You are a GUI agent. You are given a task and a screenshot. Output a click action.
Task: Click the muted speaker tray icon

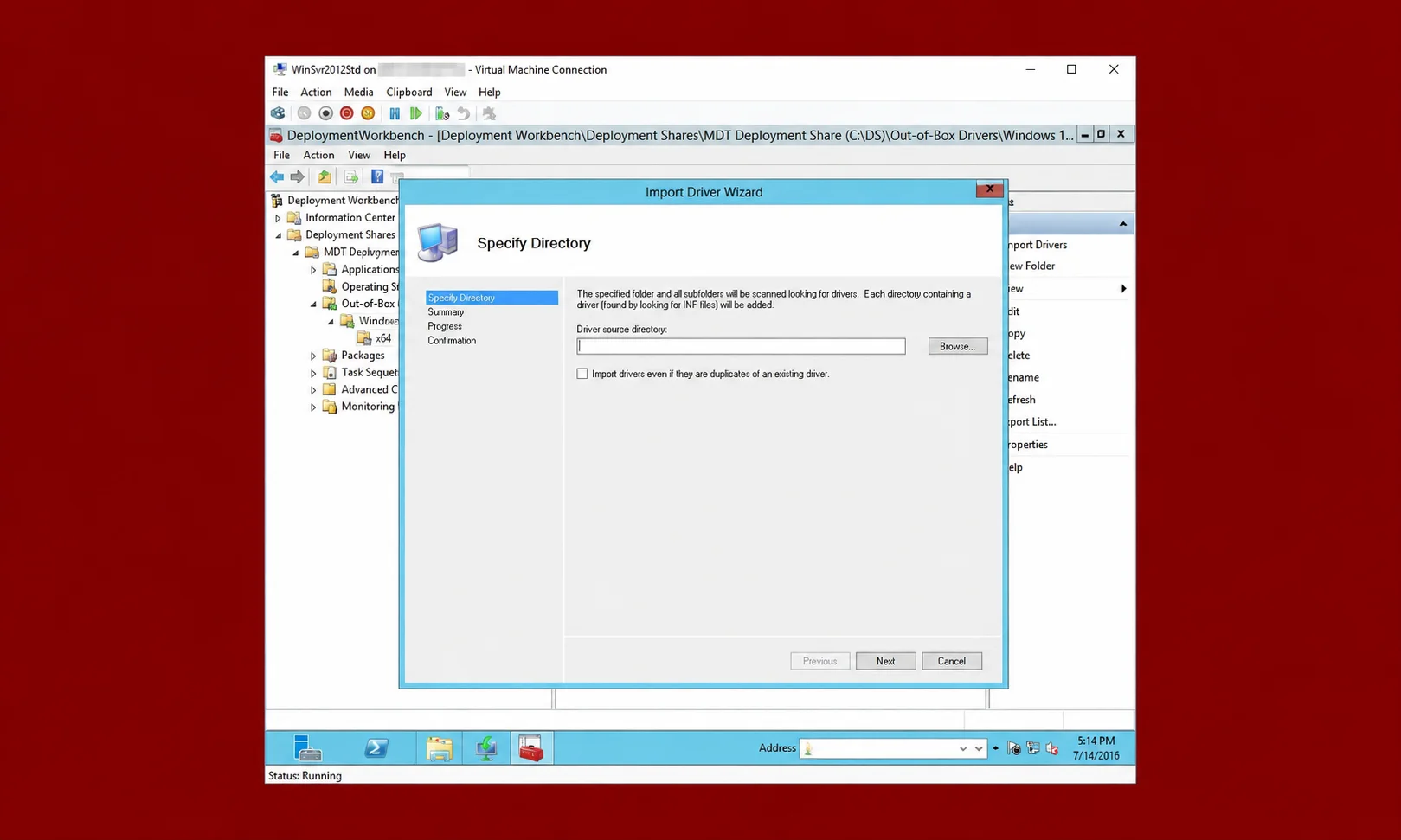click(1052, 748)
